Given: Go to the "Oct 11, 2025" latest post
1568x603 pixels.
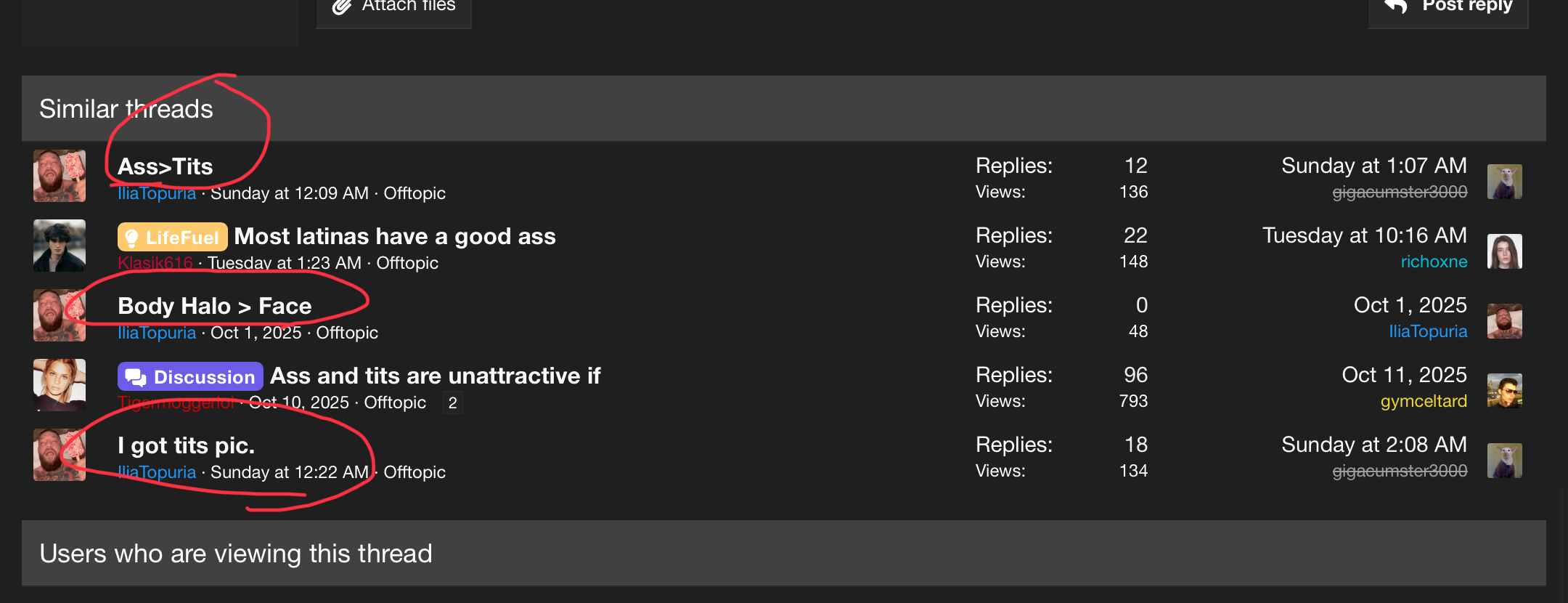Looking at the screenshot, I should pos(1404,375).
